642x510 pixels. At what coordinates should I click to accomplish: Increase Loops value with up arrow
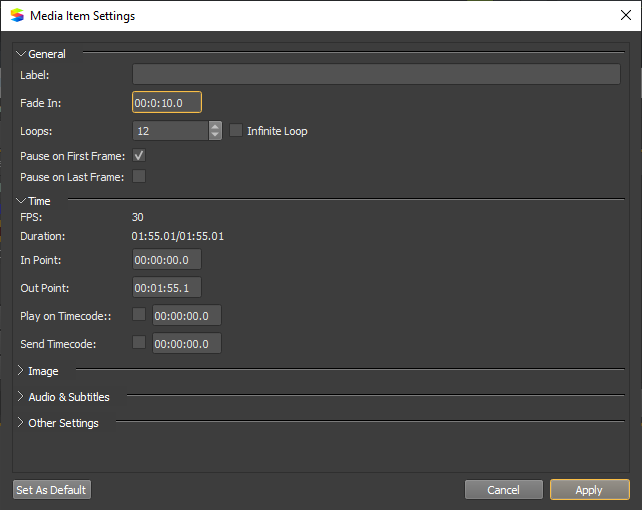tap(215, 126)
